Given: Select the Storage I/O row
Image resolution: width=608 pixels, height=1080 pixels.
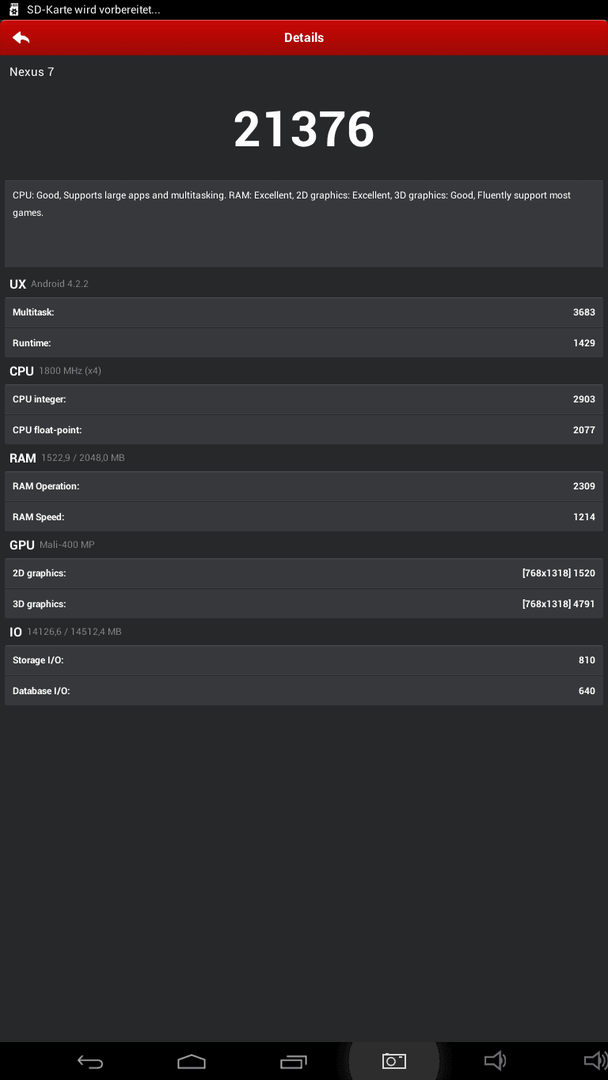Looking at the screenshot, I should (x=304, y=660).
